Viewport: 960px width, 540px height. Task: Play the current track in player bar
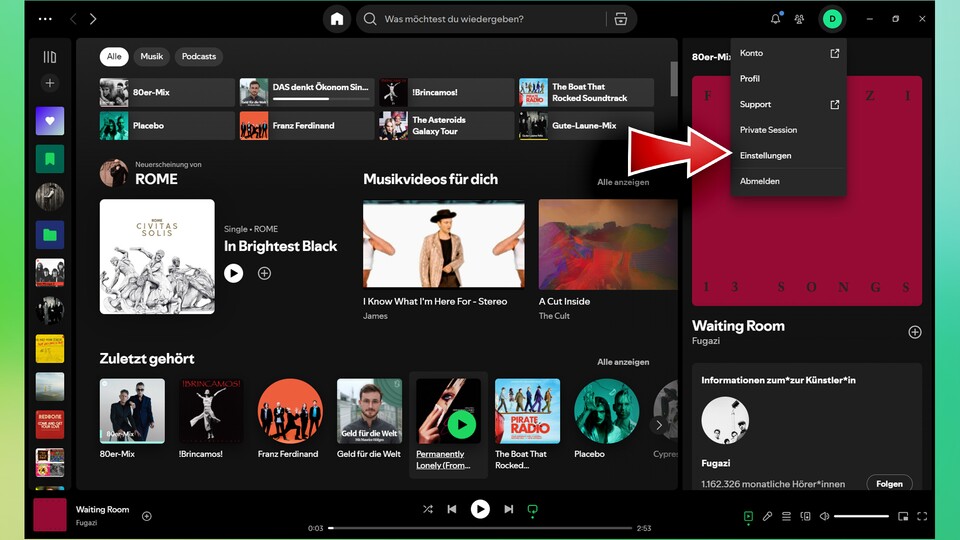(480, 509)
